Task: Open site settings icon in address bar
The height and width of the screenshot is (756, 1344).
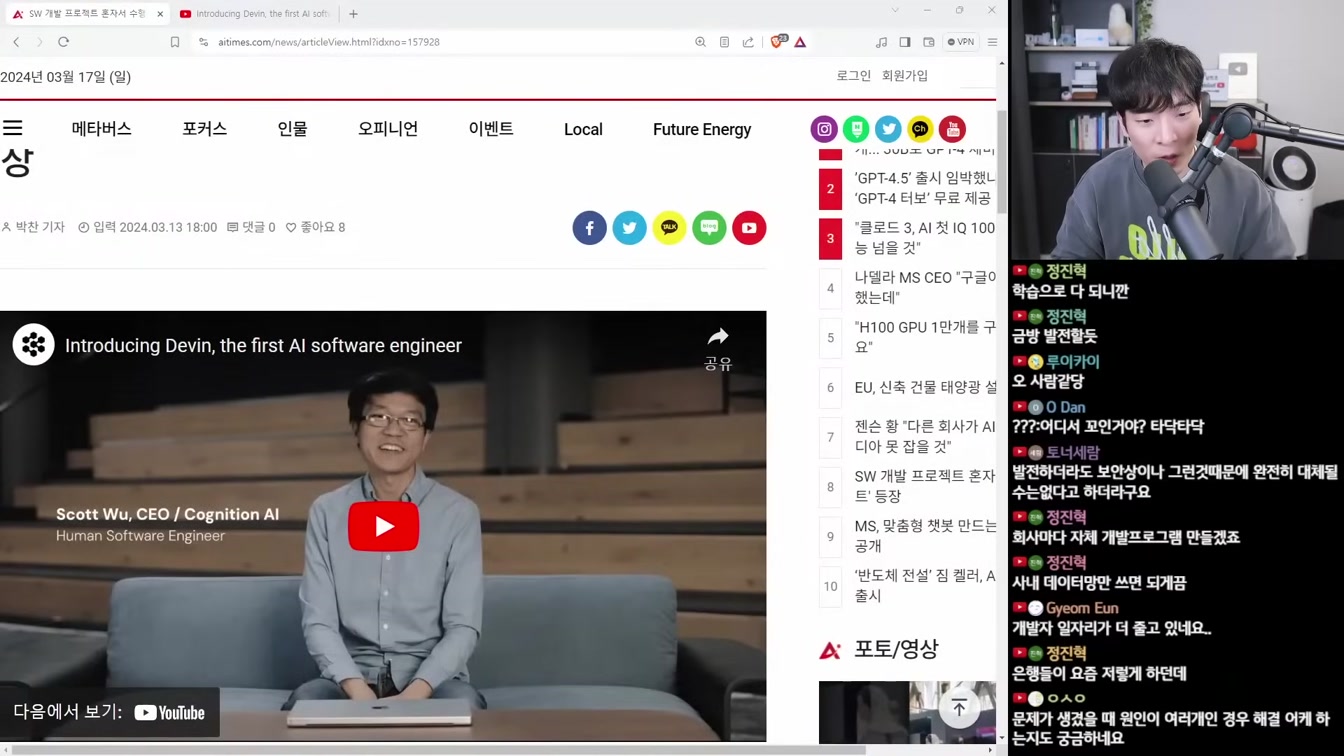Action: point(204,42)
